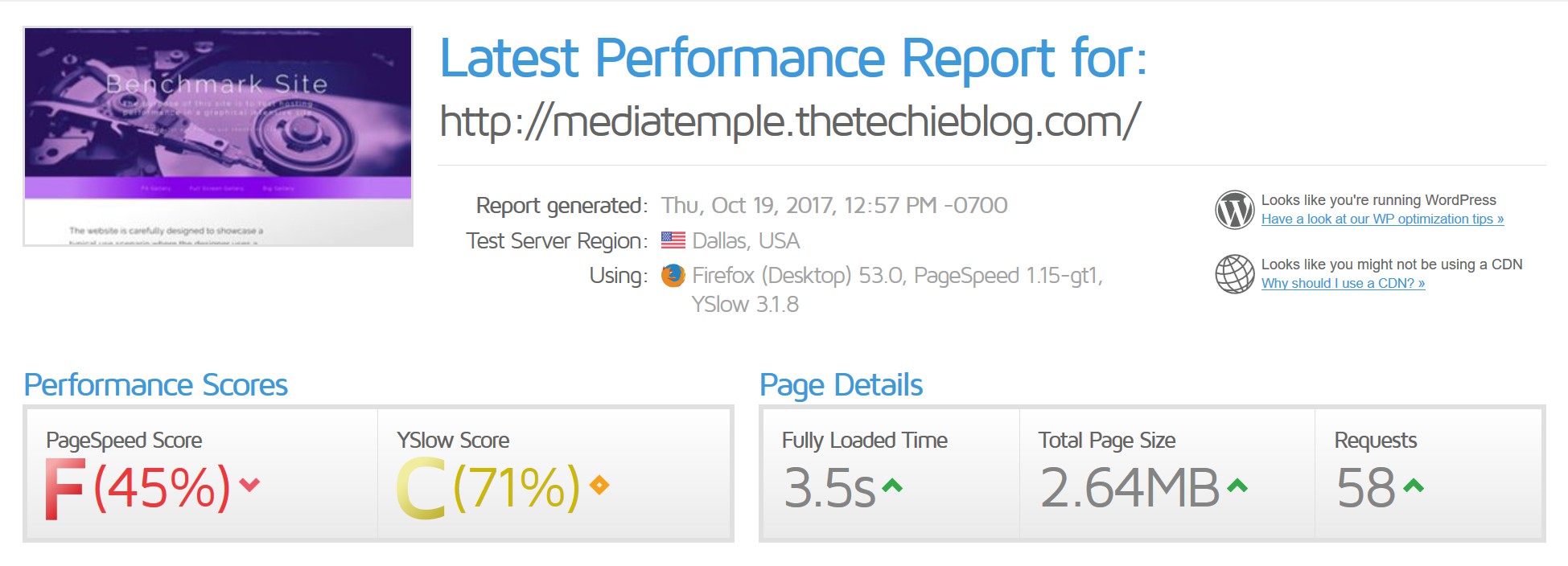Click the Page Details heading
This screenshot has height=566, width=1568.
pyautogui.click(x=841, y=385)
